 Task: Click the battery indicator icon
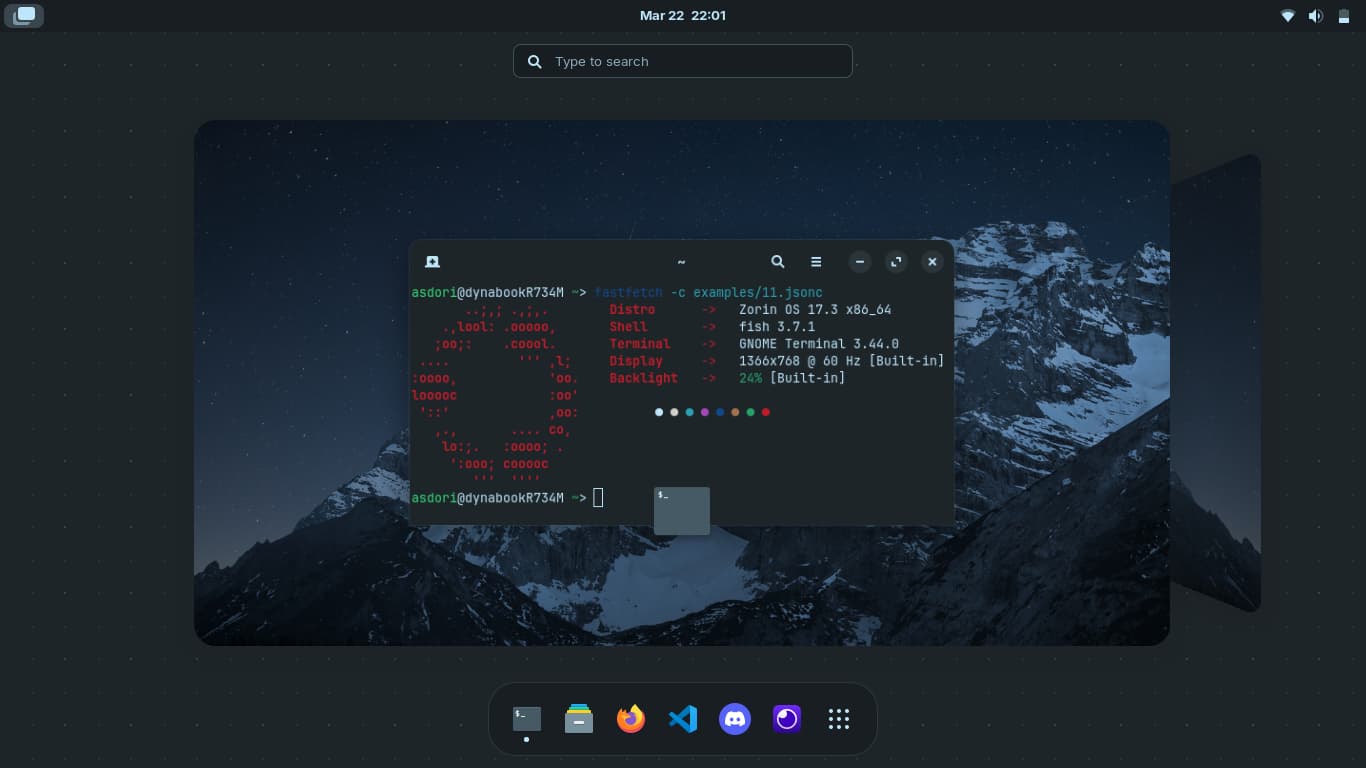coord(1344,16)
